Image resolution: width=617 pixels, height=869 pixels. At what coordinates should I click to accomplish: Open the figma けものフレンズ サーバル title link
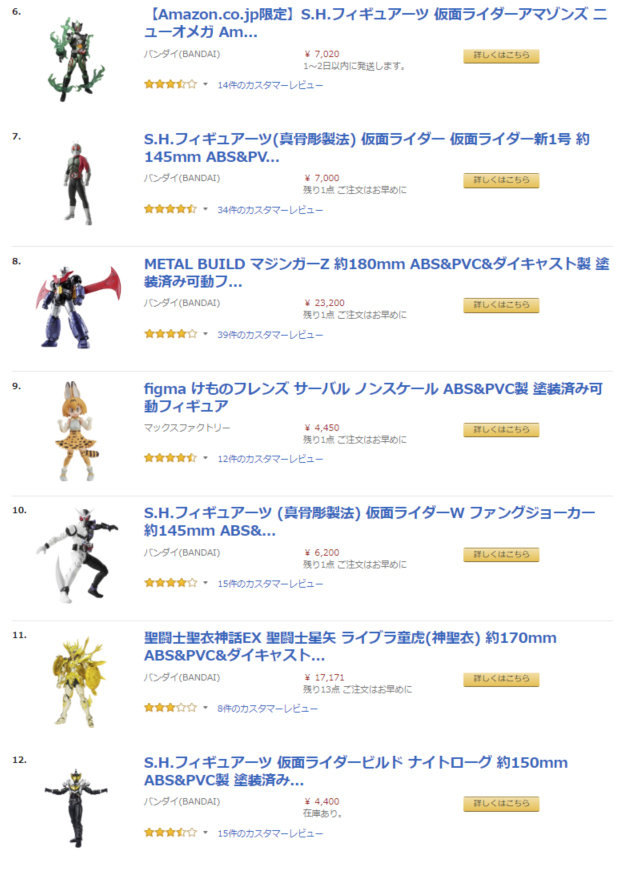373,397
